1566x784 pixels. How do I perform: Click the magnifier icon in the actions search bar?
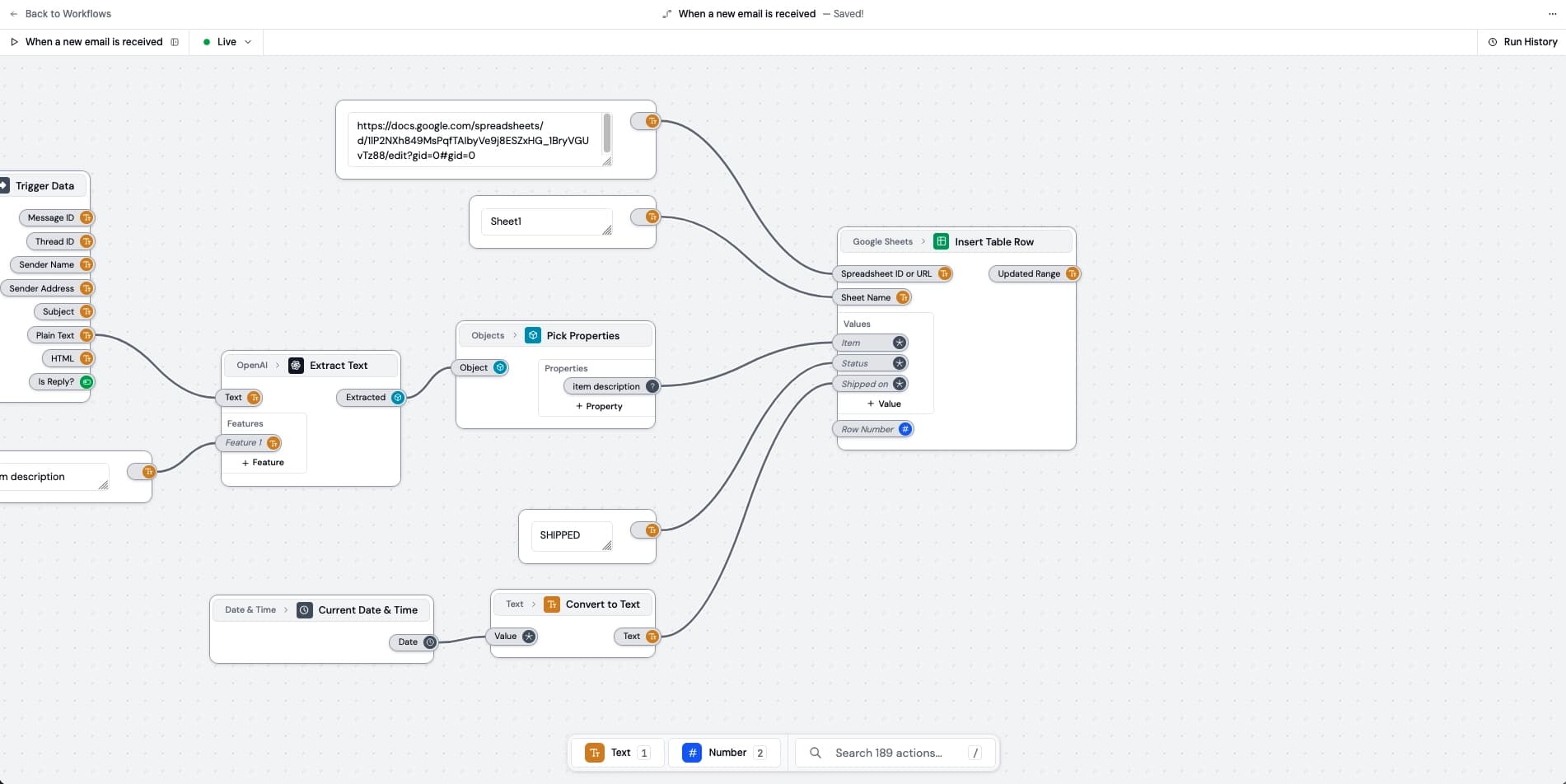(x=815, y=752)
